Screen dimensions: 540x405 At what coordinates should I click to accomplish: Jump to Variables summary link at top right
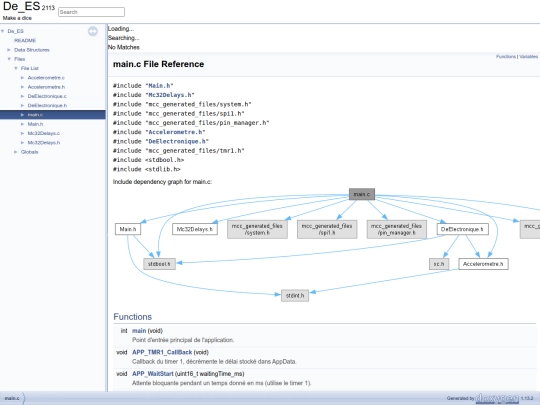(528, 56)
